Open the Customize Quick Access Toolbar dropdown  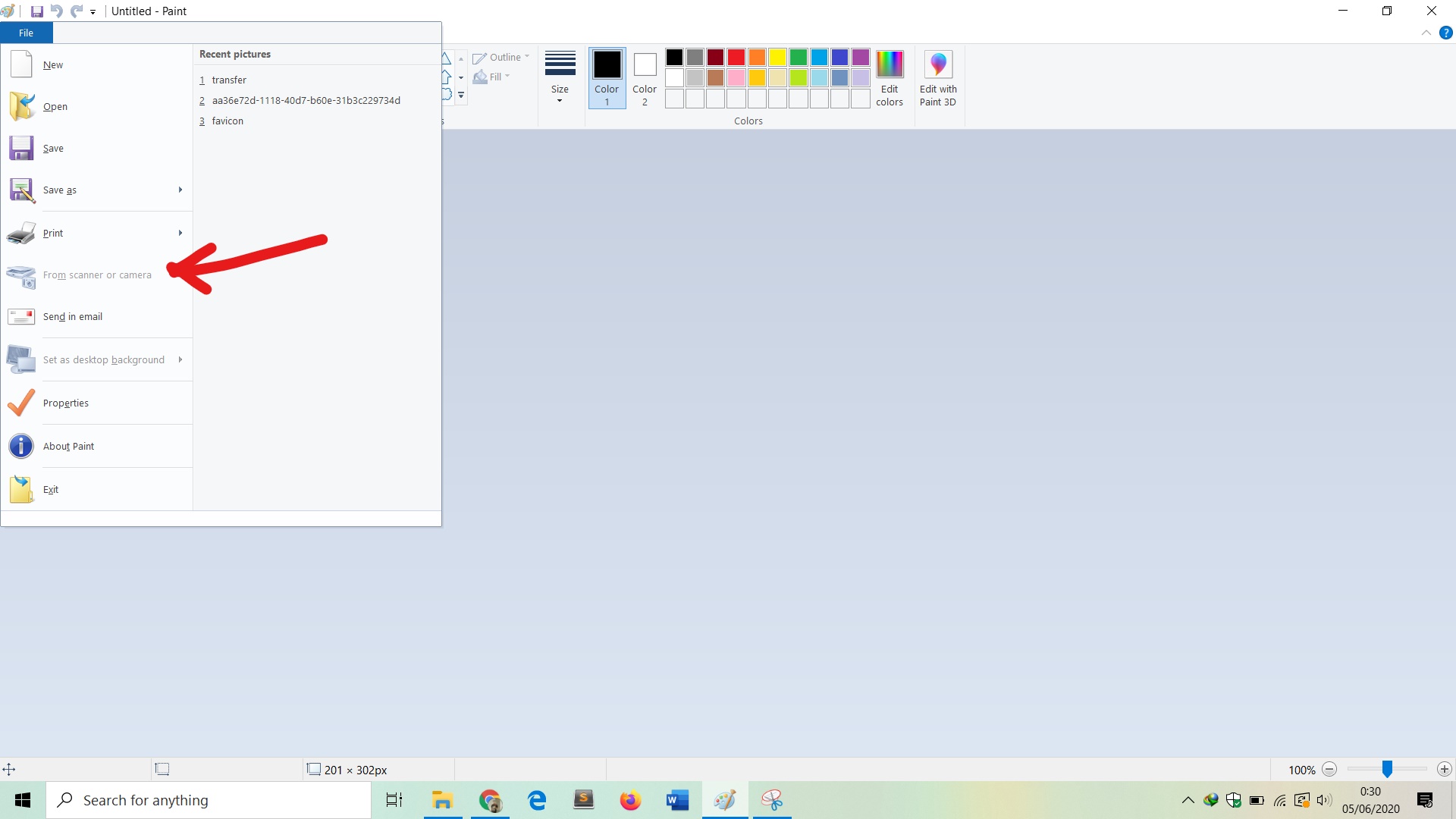point(93,12)
